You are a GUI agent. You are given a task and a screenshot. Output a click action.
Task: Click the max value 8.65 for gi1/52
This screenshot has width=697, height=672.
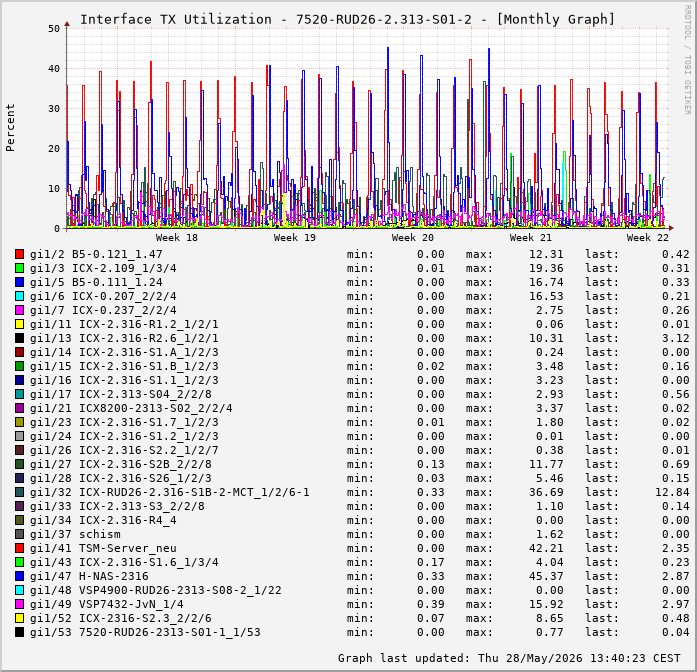point(550,618)
